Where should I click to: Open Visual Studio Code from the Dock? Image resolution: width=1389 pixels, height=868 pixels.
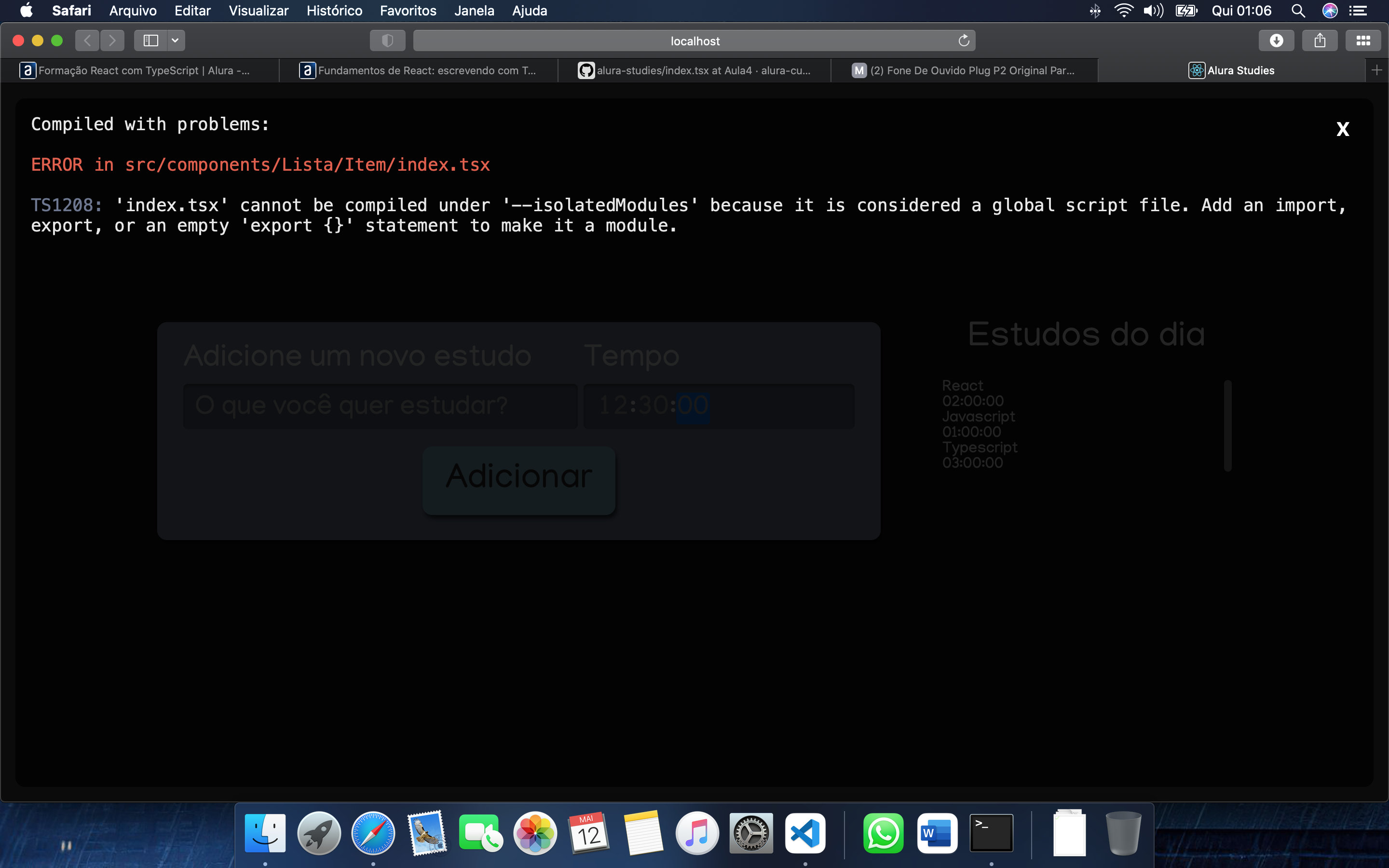coord(805,833)
